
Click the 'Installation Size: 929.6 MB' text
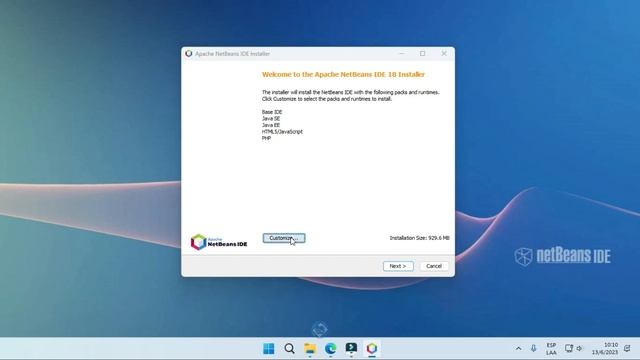(419, 238)
